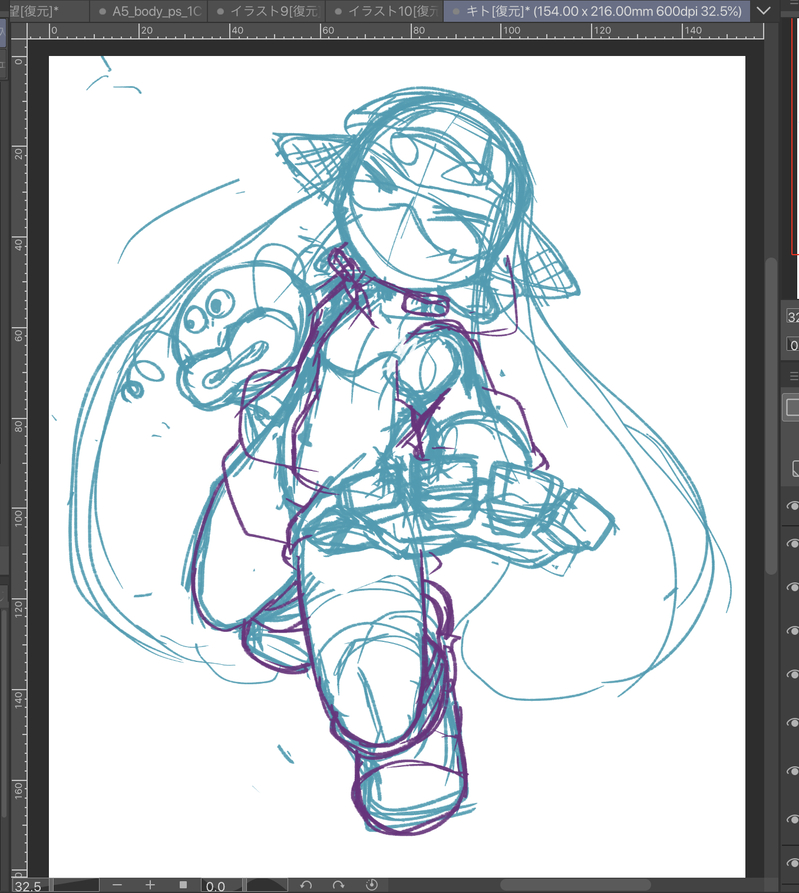Click the zoom slider next to 32.5
This screenshot has width=799, height=893.
75,886
